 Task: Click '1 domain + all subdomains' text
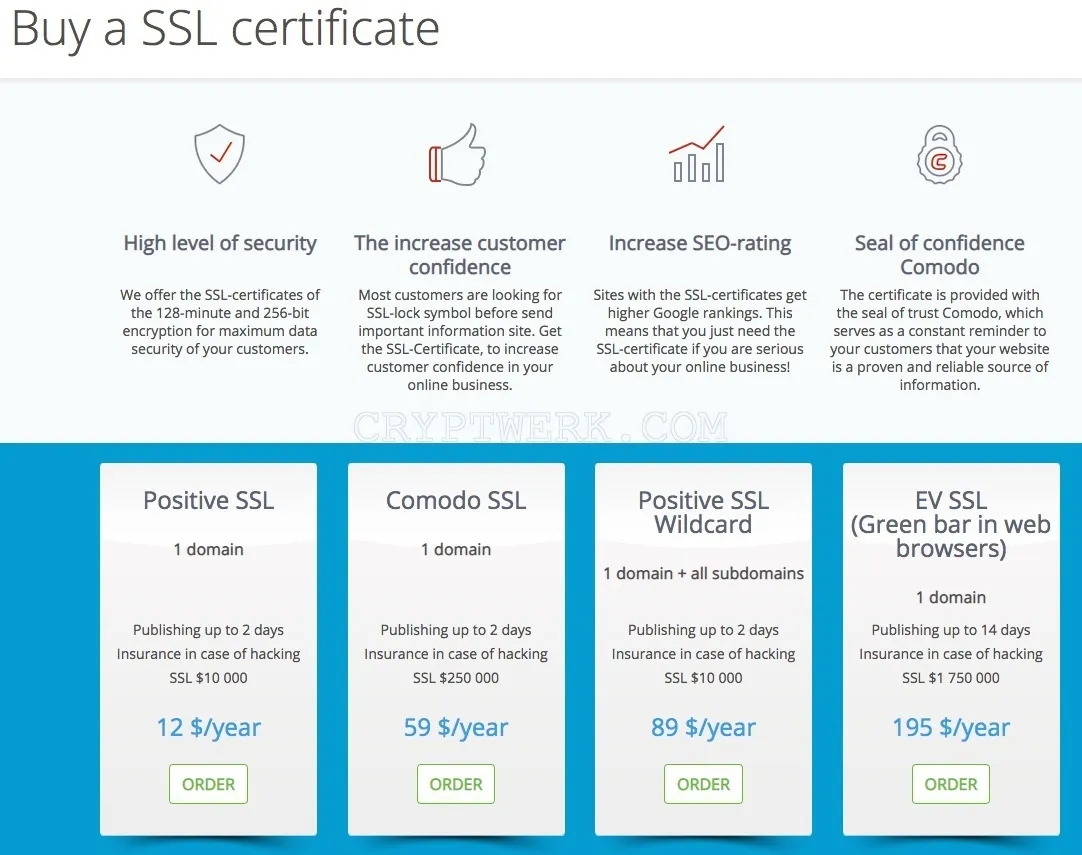click(x=703, y=573)
